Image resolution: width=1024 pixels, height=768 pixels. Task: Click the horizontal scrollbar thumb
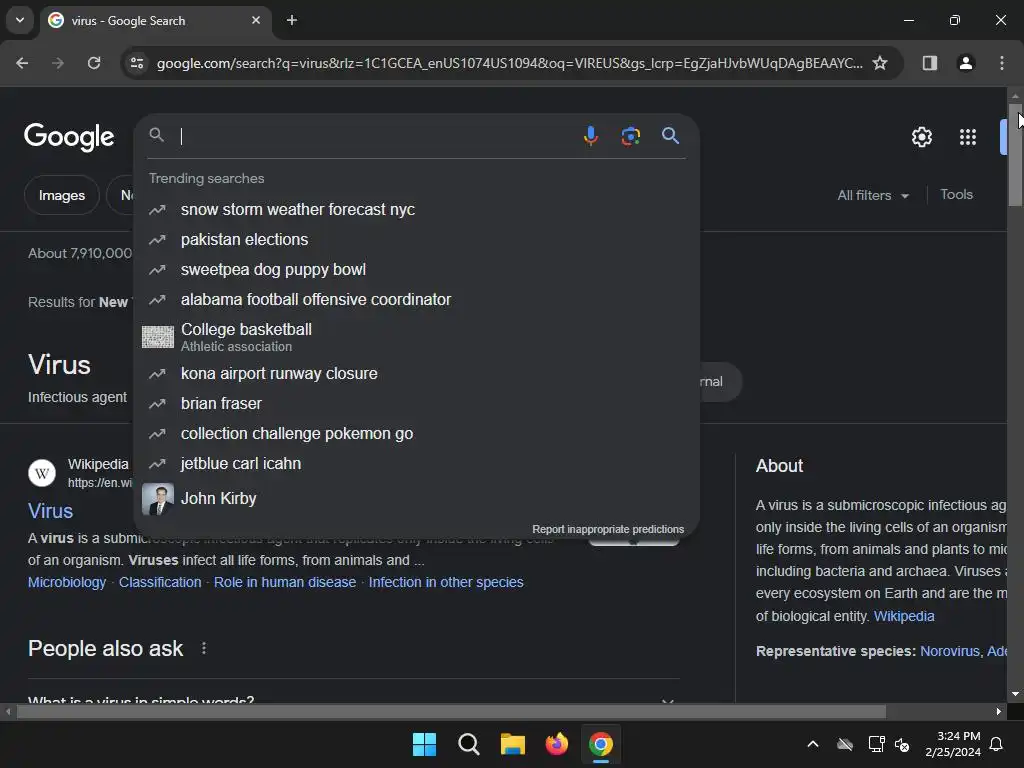pyautogui.click(x=451, y=712)
